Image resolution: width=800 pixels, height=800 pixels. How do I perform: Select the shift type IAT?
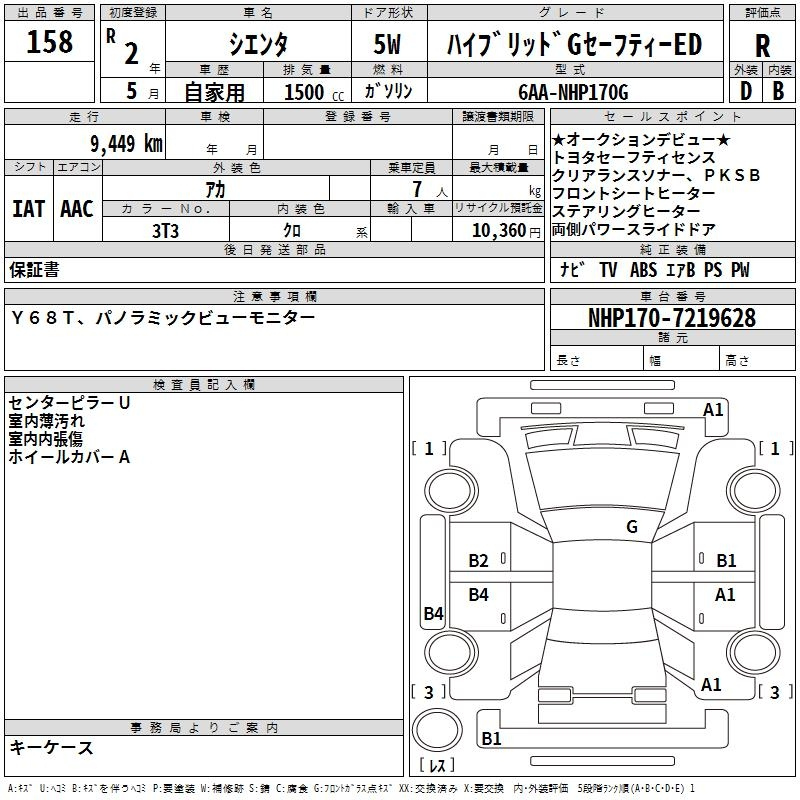tap(29, 209)
